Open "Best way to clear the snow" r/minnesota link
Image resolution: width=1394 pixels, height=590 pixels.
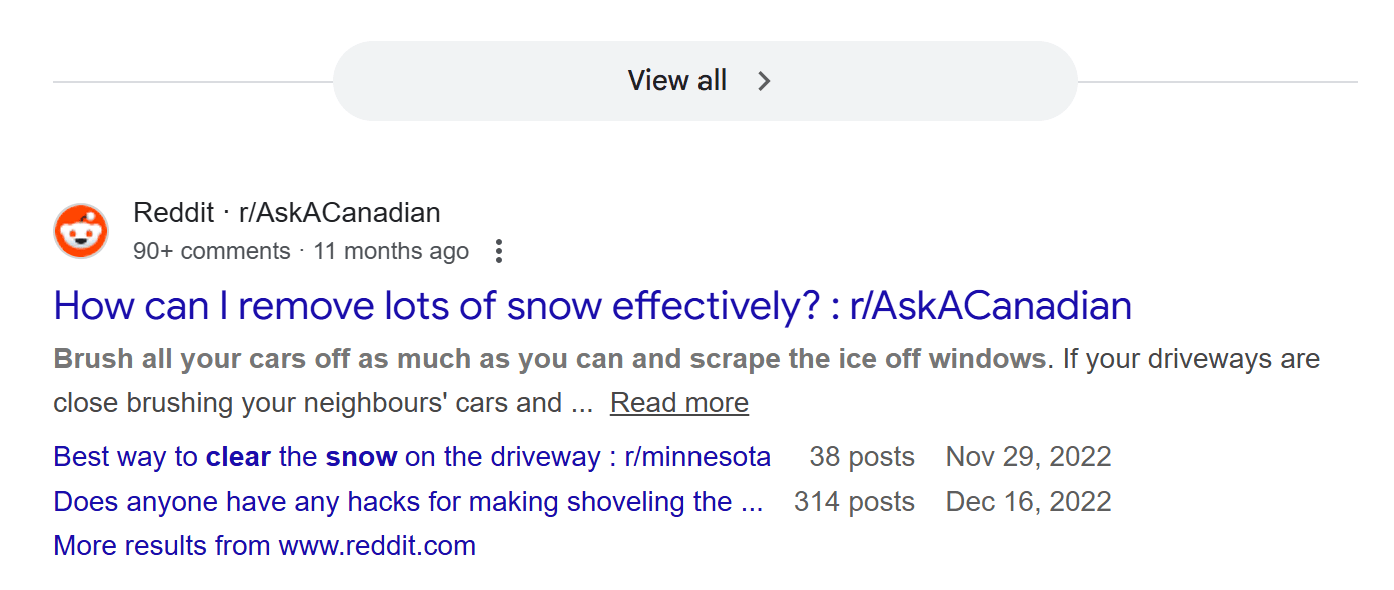click(x=412, y=457)
